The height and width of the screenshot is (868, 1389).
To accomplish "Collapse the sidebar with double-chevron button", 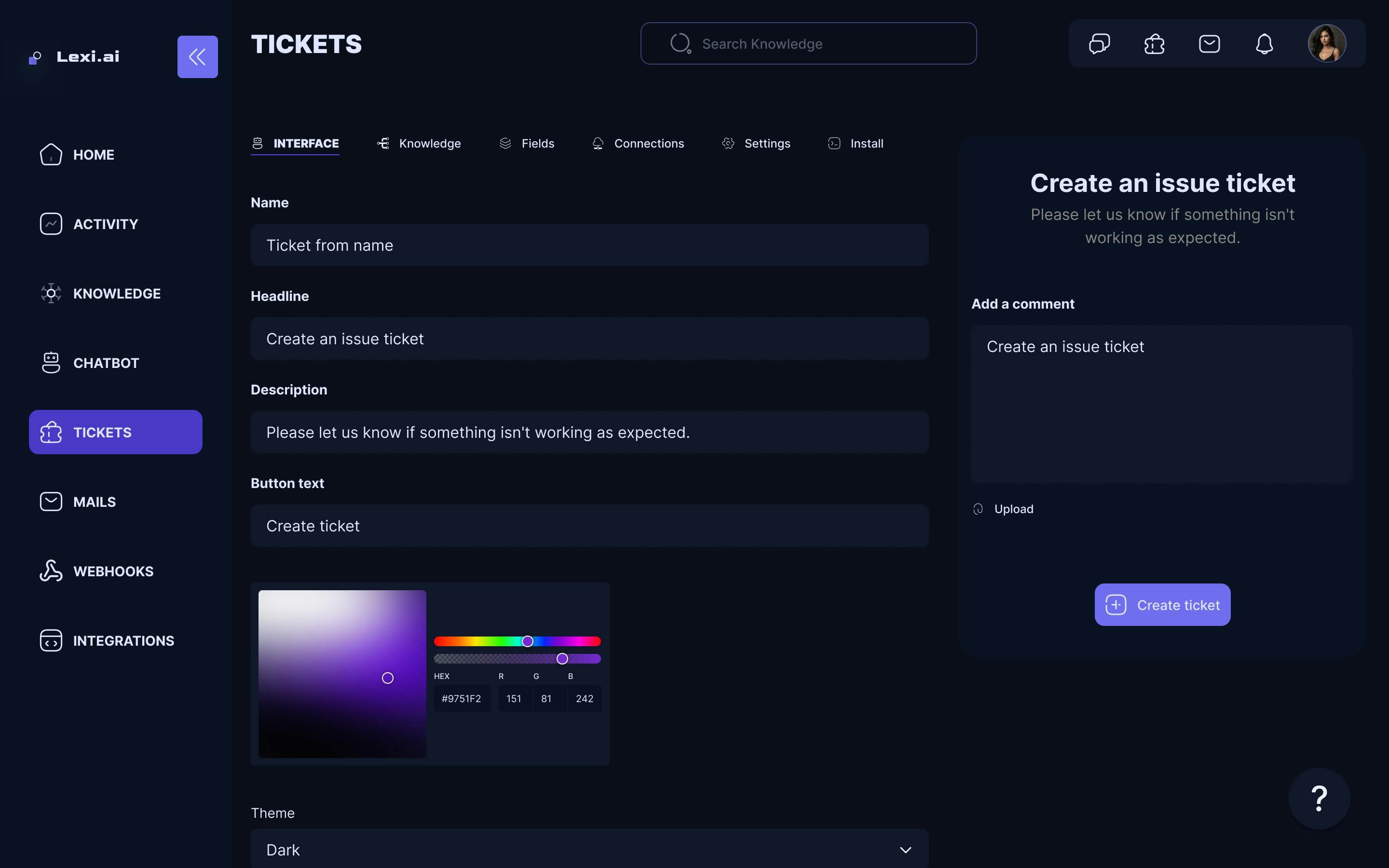I will click(x=197, y=57).
